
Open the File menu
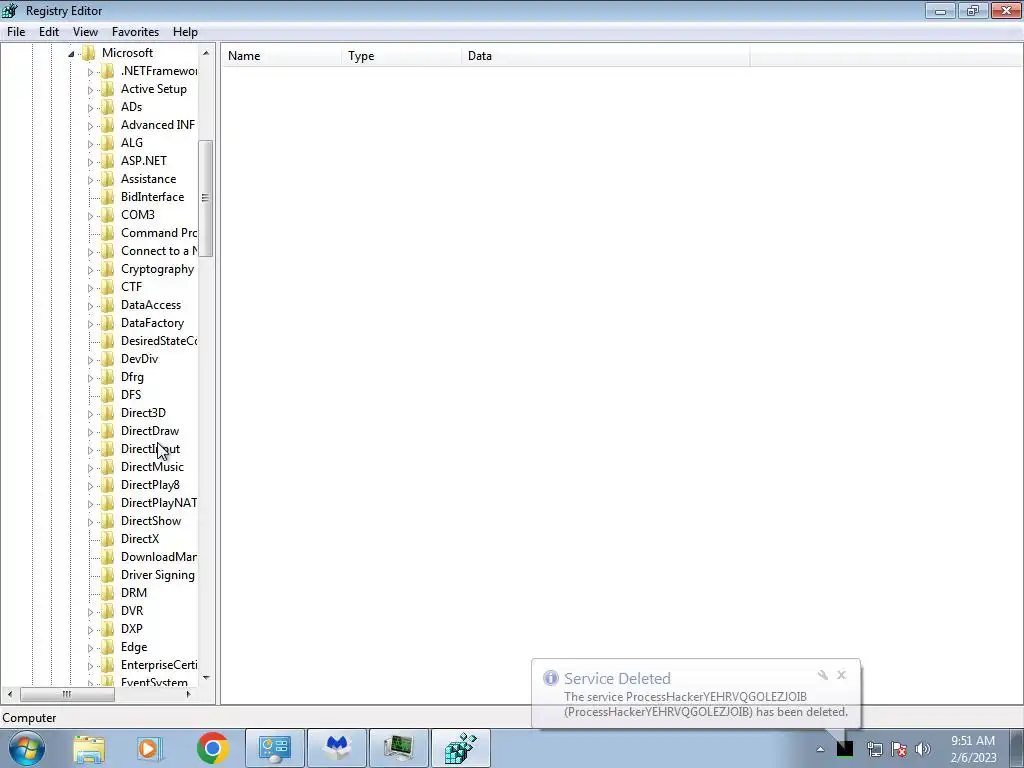tap(16, 31)
